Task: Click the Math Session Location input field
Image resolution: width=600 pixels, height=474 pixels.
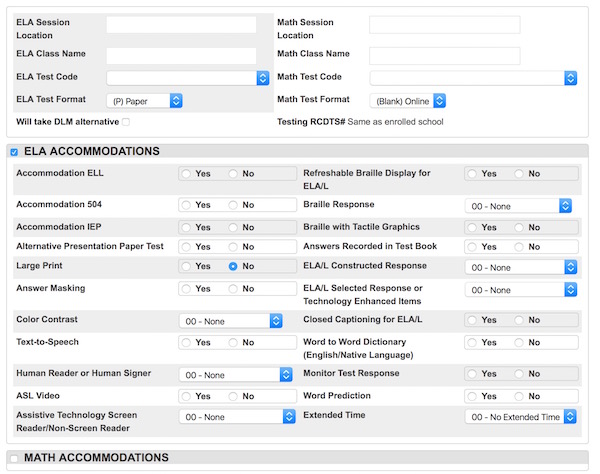Action: [445, 25]
